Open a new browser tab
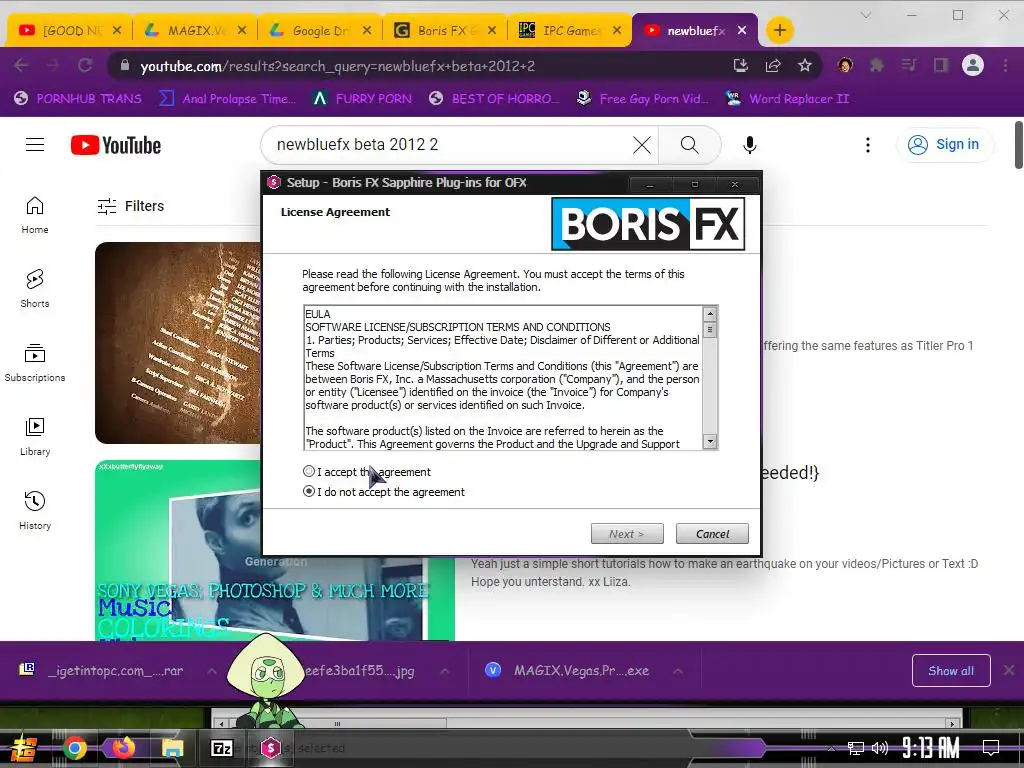 pos(779,30)
